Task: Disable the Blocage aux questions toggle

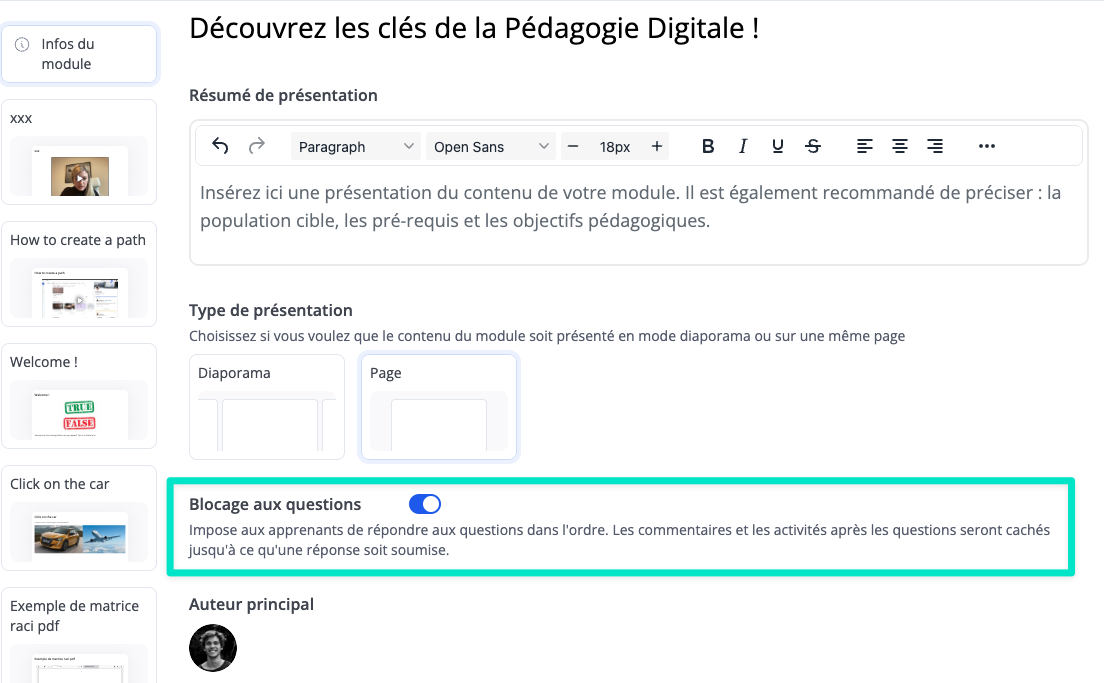Action: tap(425, 504)
